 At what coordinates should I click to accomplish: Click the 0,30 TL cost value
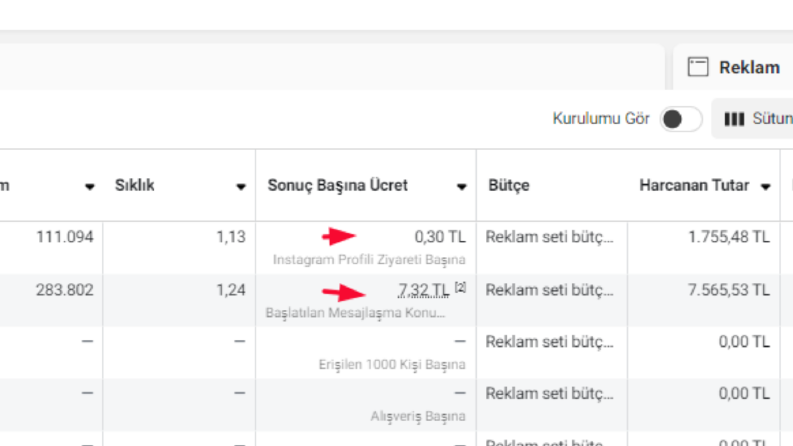440,237
